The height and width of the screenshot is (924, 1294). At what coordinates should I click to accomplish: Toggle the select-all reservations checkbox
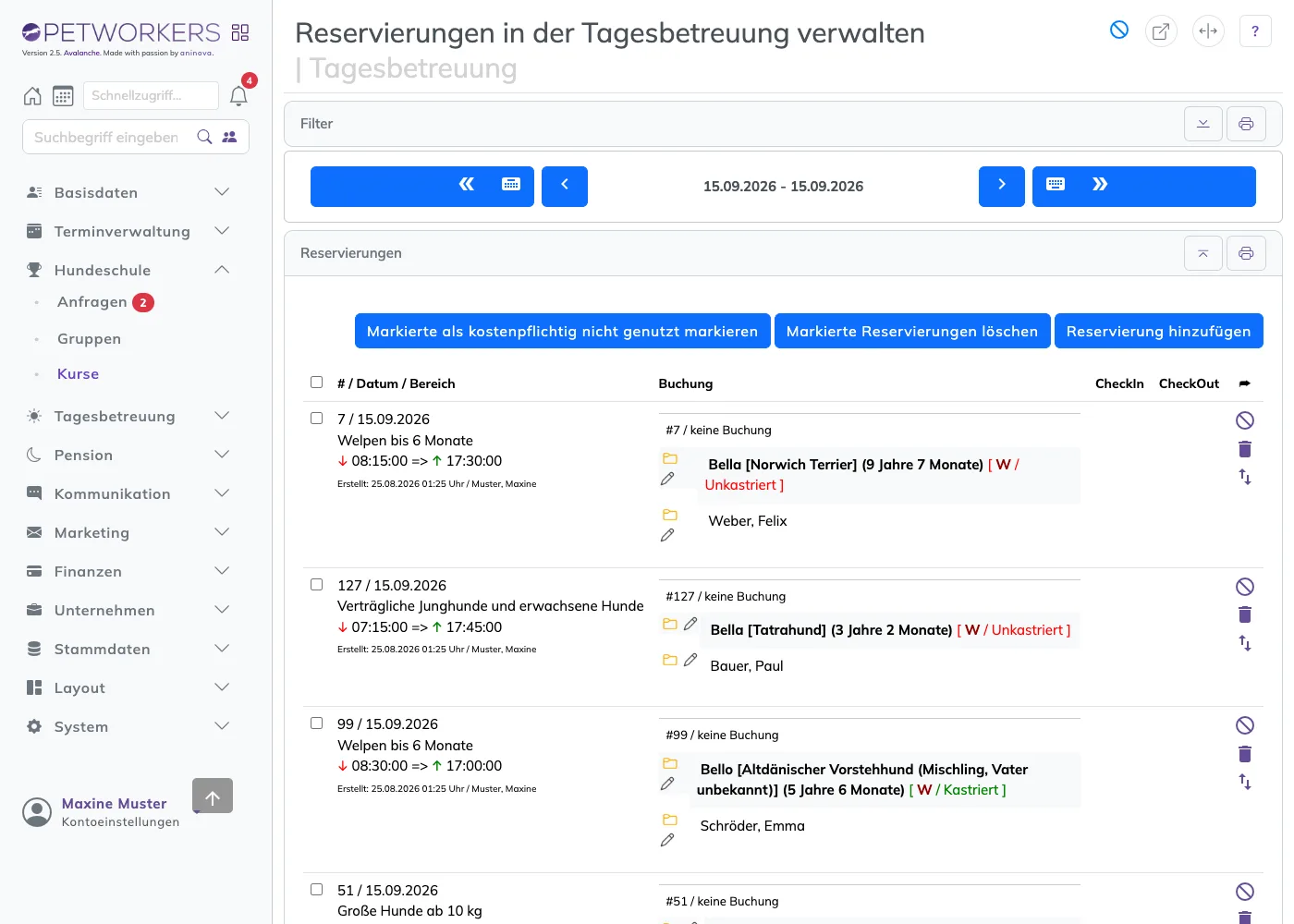316,382
